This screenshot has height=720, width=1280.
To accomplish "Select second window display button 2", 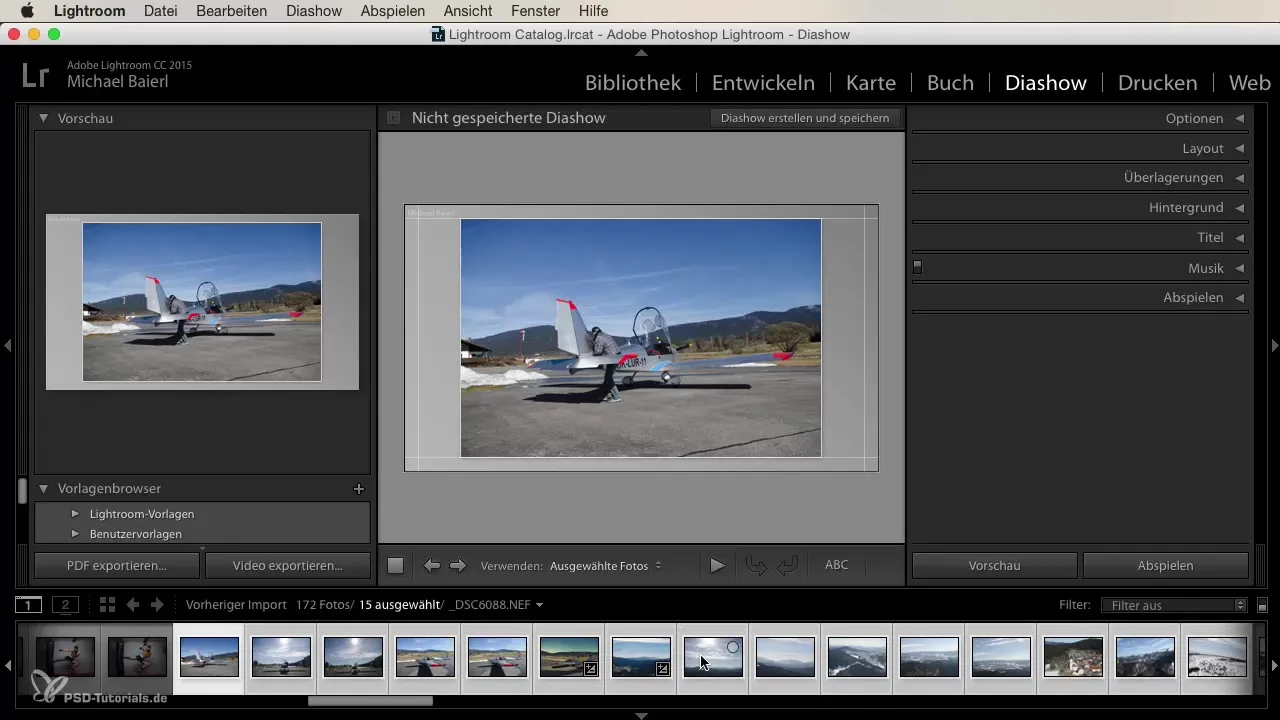I will point(66,605).
